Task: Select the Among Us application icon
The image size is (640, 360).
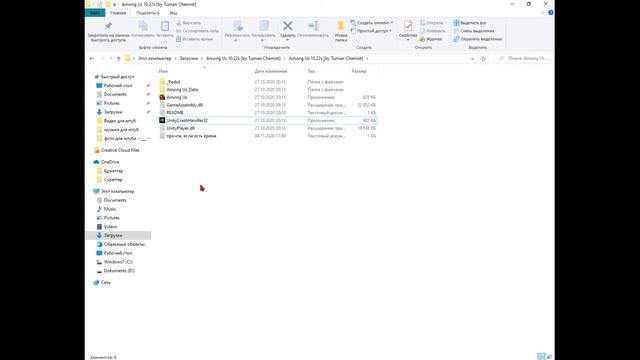Action: coord(162,98)
